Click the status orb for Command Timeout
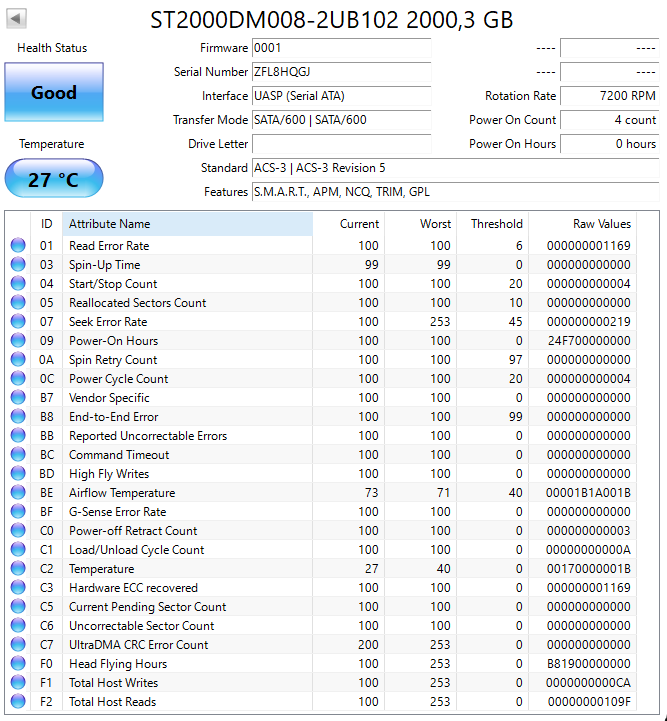 tap(18, 455)
